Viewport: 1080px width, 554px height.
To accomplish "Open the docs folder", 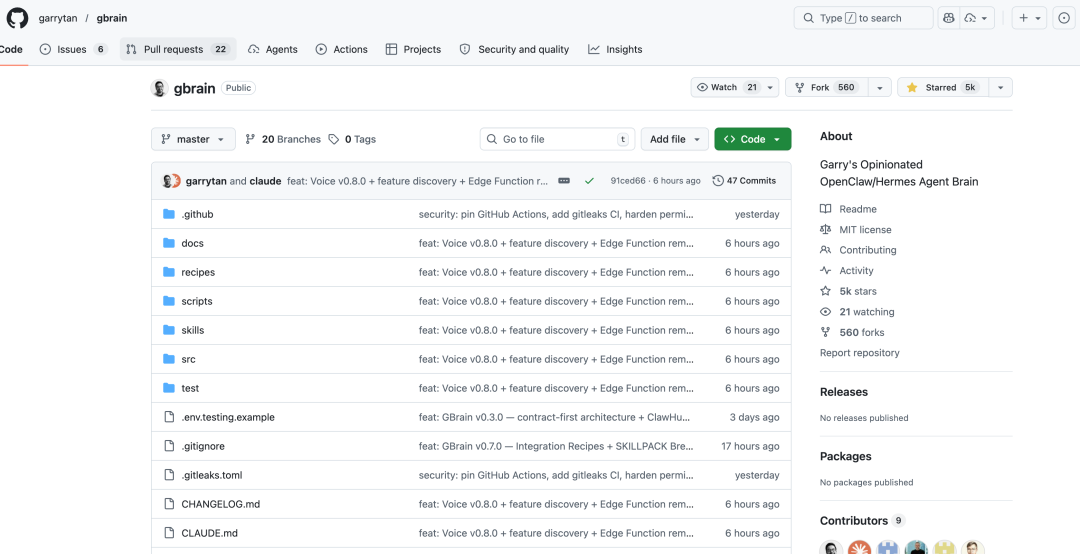I will (192, 243).
